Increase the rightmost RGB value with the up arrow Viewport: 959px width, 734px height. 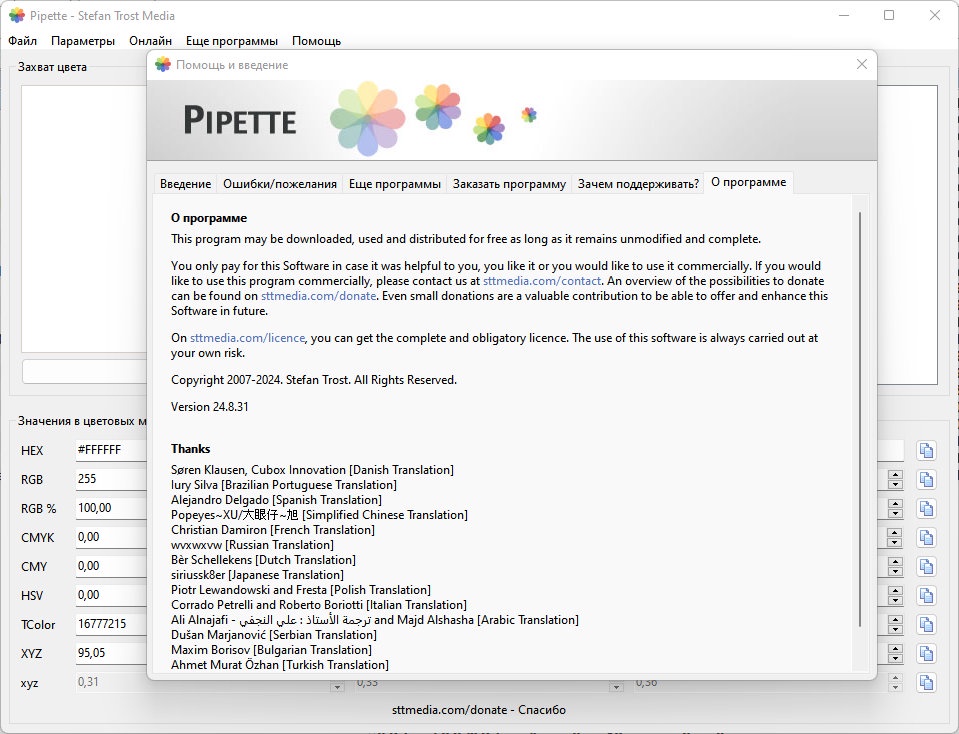click(x=895, y=475)
